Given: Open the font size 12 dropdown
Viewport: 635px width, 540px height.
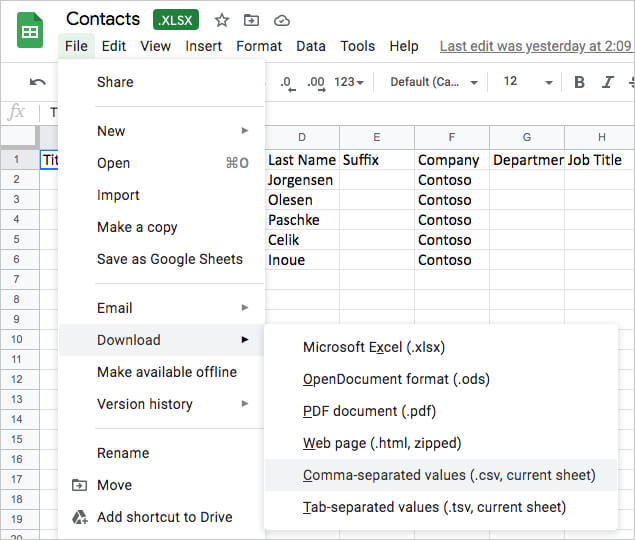Looking at the screenshot, I should click(522, 82).
